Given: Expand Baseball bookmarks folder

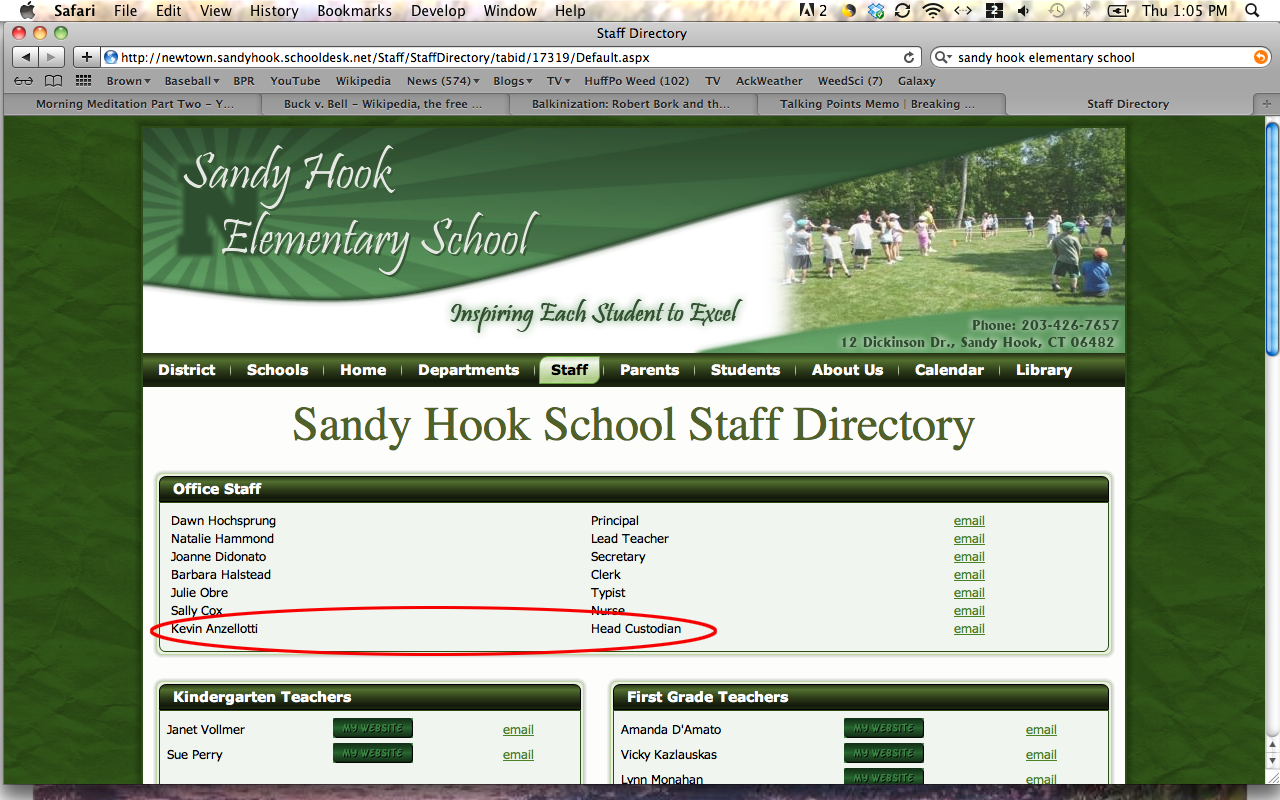Looking at the screenshot, I should click(192, 81).
